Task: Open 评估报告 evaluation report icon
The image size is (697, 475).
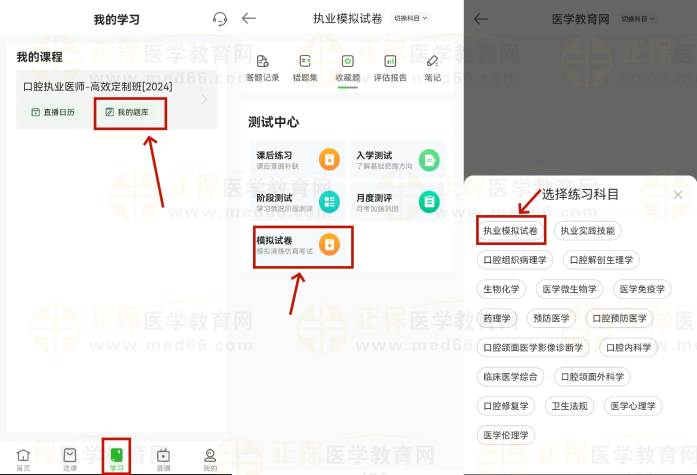Action: click(x=390, y=67)
